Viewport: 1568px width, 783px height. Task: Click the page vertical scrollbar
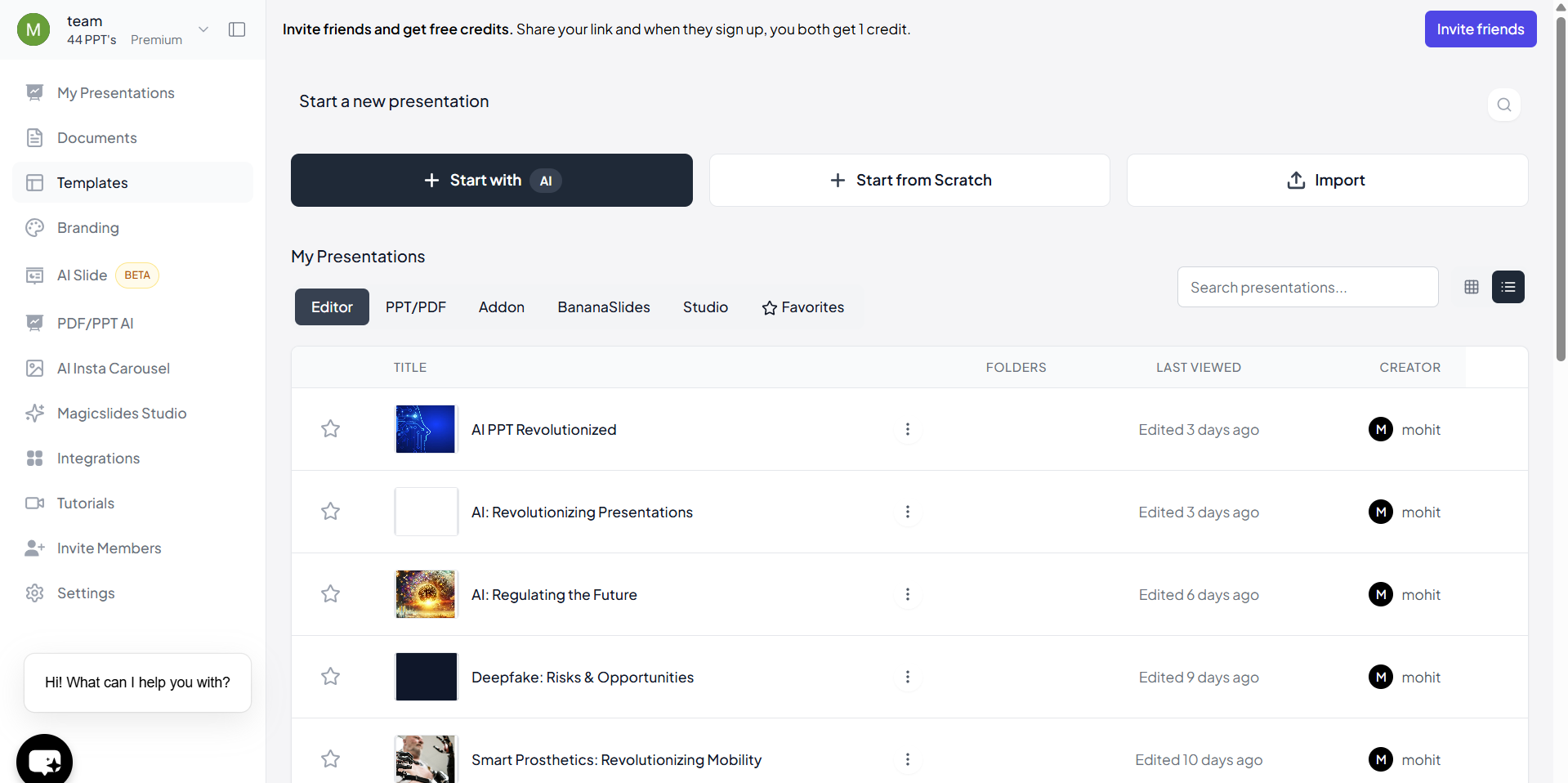click(1561, 188)
